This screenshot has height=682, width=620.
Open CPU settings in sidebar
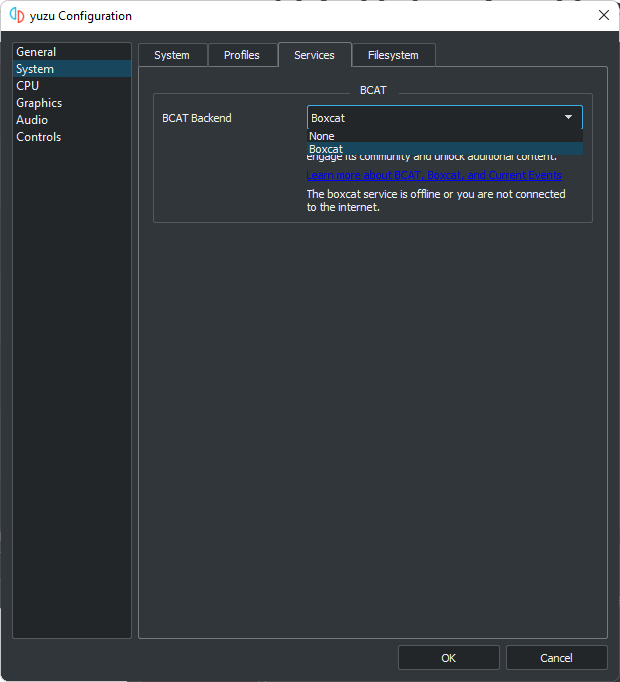[72, 86]
